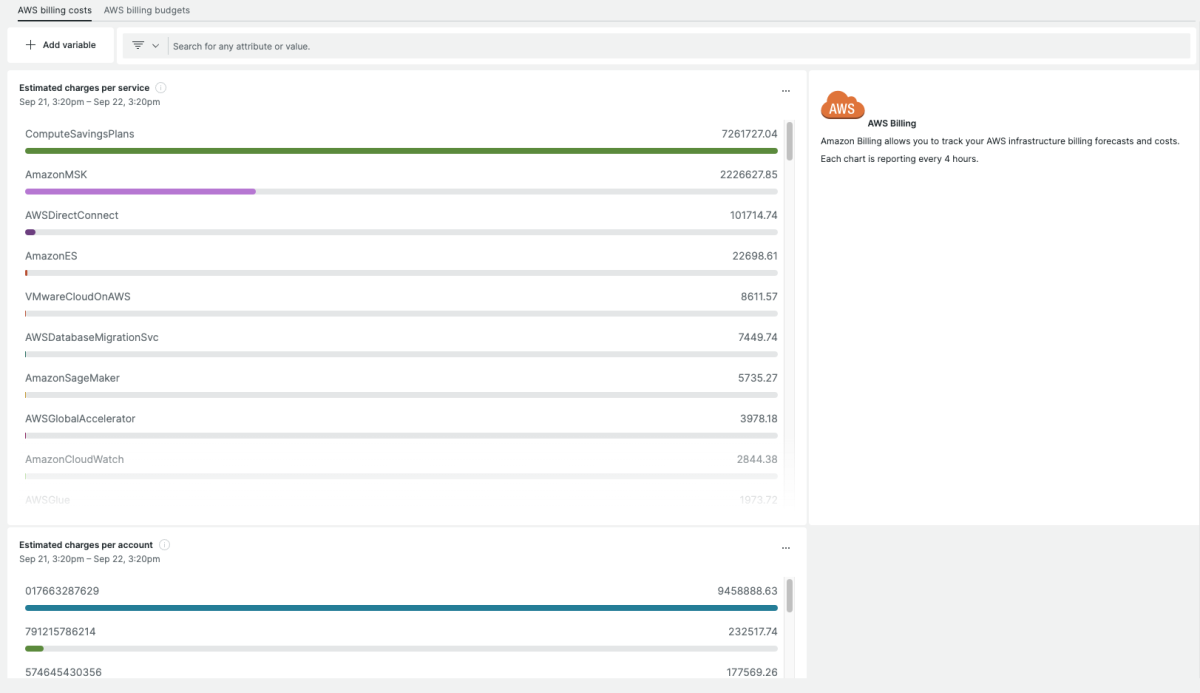This screenshot has width=1200, height=693.
Task: Click the purple AmazonMSK bar
Action: [x=140, y=191]
